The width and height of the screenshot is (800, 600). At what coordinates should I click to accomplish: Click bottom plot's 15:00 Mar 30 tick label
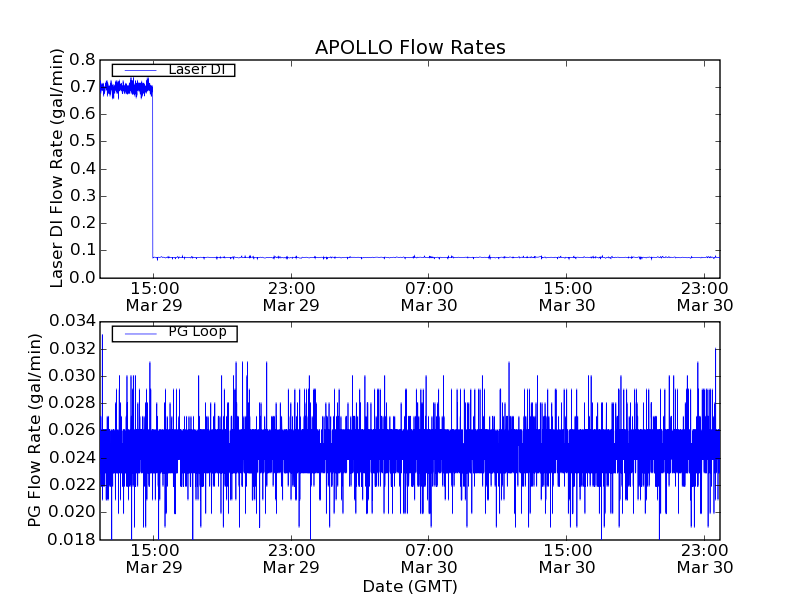(567, 559)
